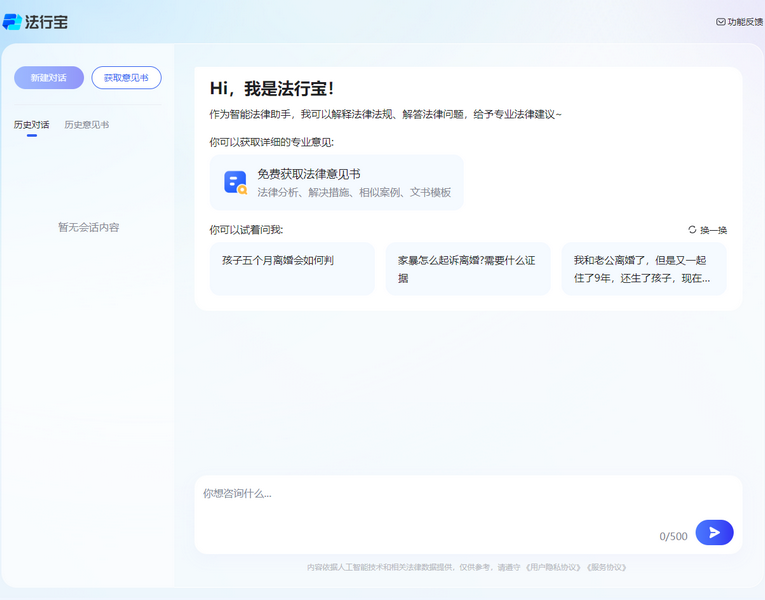Switch to the 历史意见书 tab
This screenshot has height=600, width=765.
87,125
